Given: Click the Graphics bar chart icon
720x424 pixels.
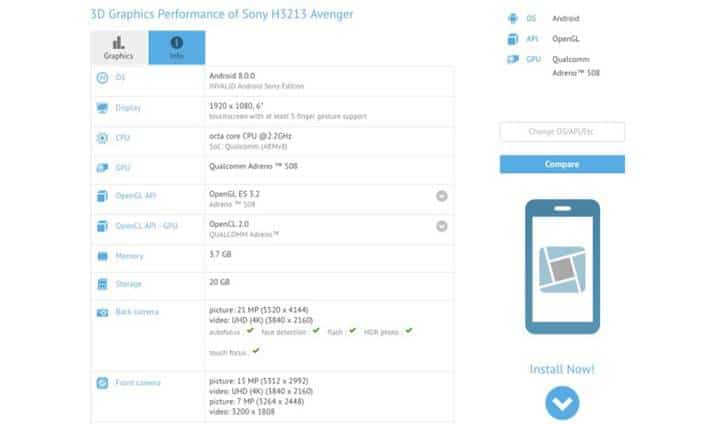Looking at the screenshot, I should [x=118, y=43].
